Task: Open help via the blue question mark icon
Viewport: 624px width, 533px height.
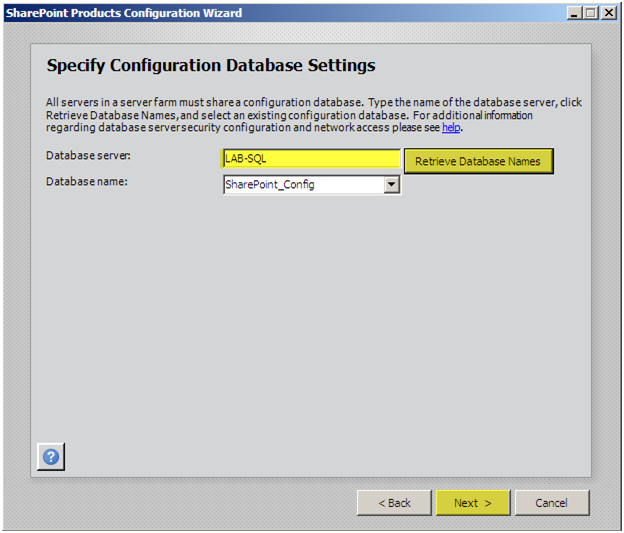Action: pos(51,457)
